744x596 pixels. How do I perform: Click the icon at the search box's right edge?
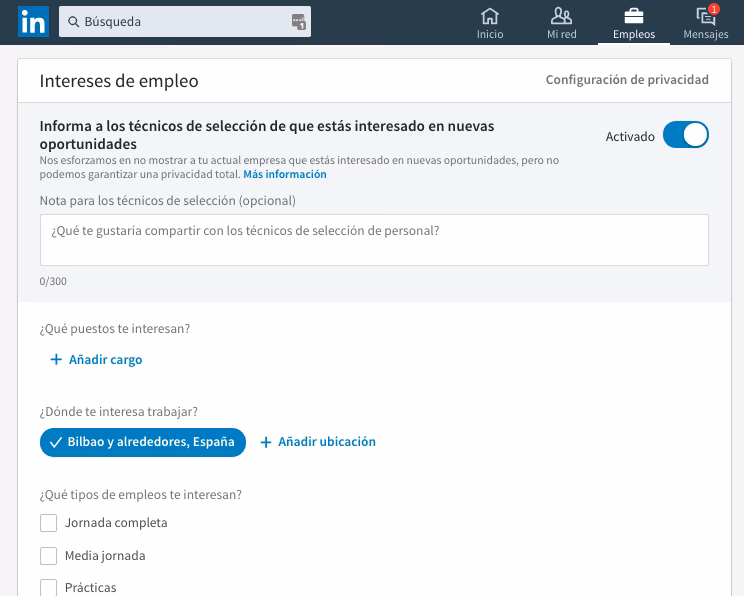pos(298,21)
